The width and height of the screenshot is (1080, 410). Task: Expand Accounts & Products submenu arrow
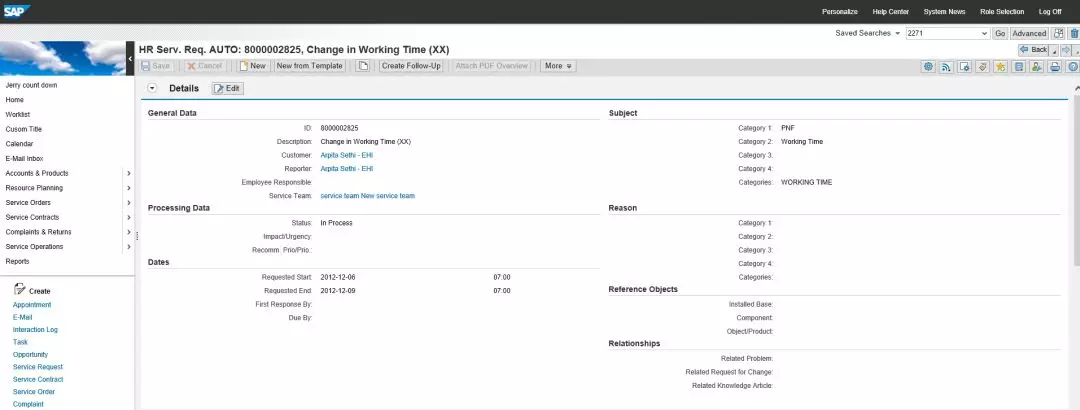[x=128, y=174]
